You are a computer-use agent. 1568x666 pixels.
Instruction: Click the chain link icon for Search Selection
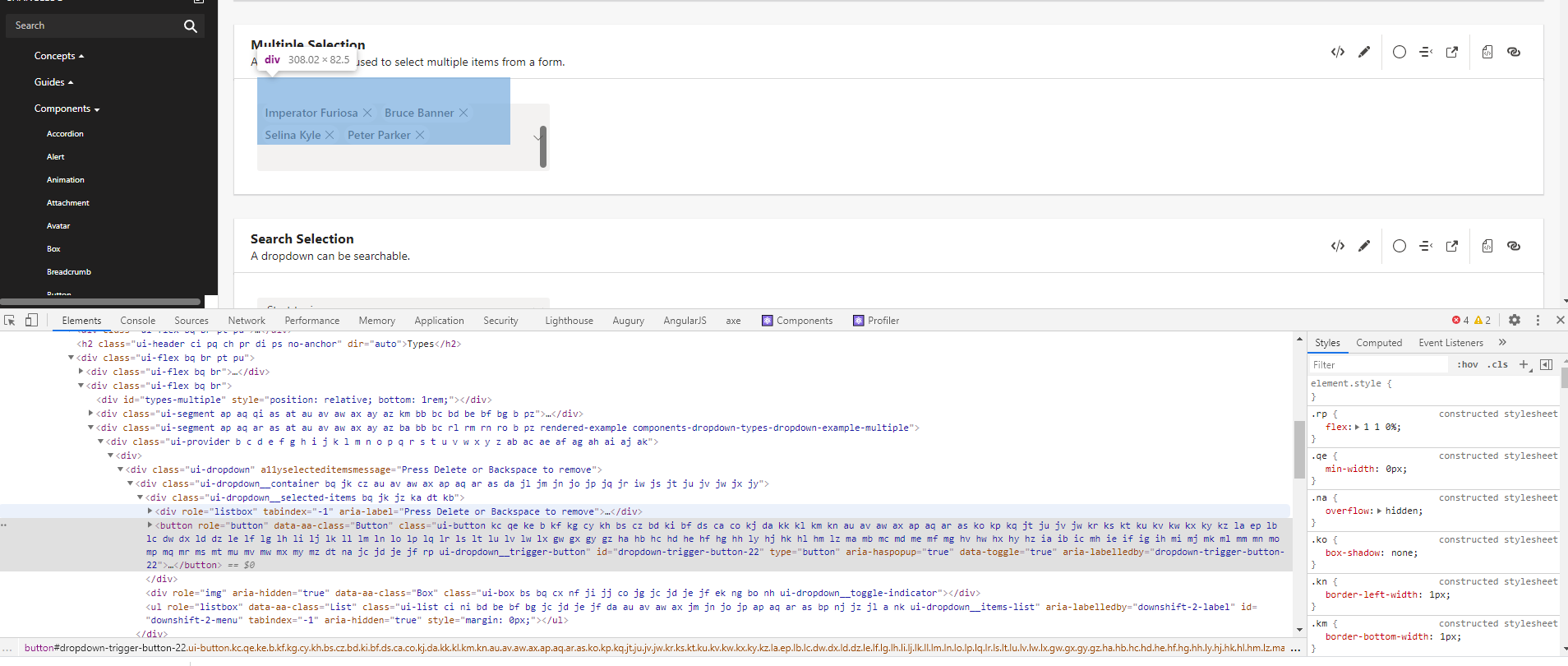1514,246
